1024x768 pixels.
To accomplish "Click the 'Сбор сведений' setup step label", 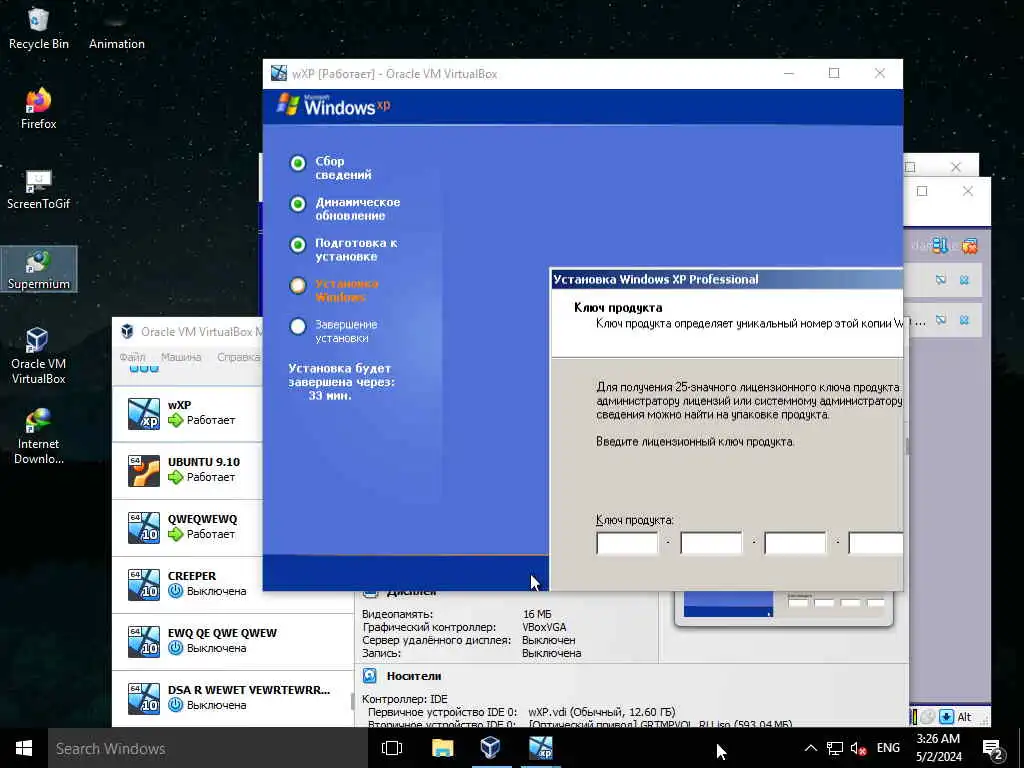I will coord(344,168).
